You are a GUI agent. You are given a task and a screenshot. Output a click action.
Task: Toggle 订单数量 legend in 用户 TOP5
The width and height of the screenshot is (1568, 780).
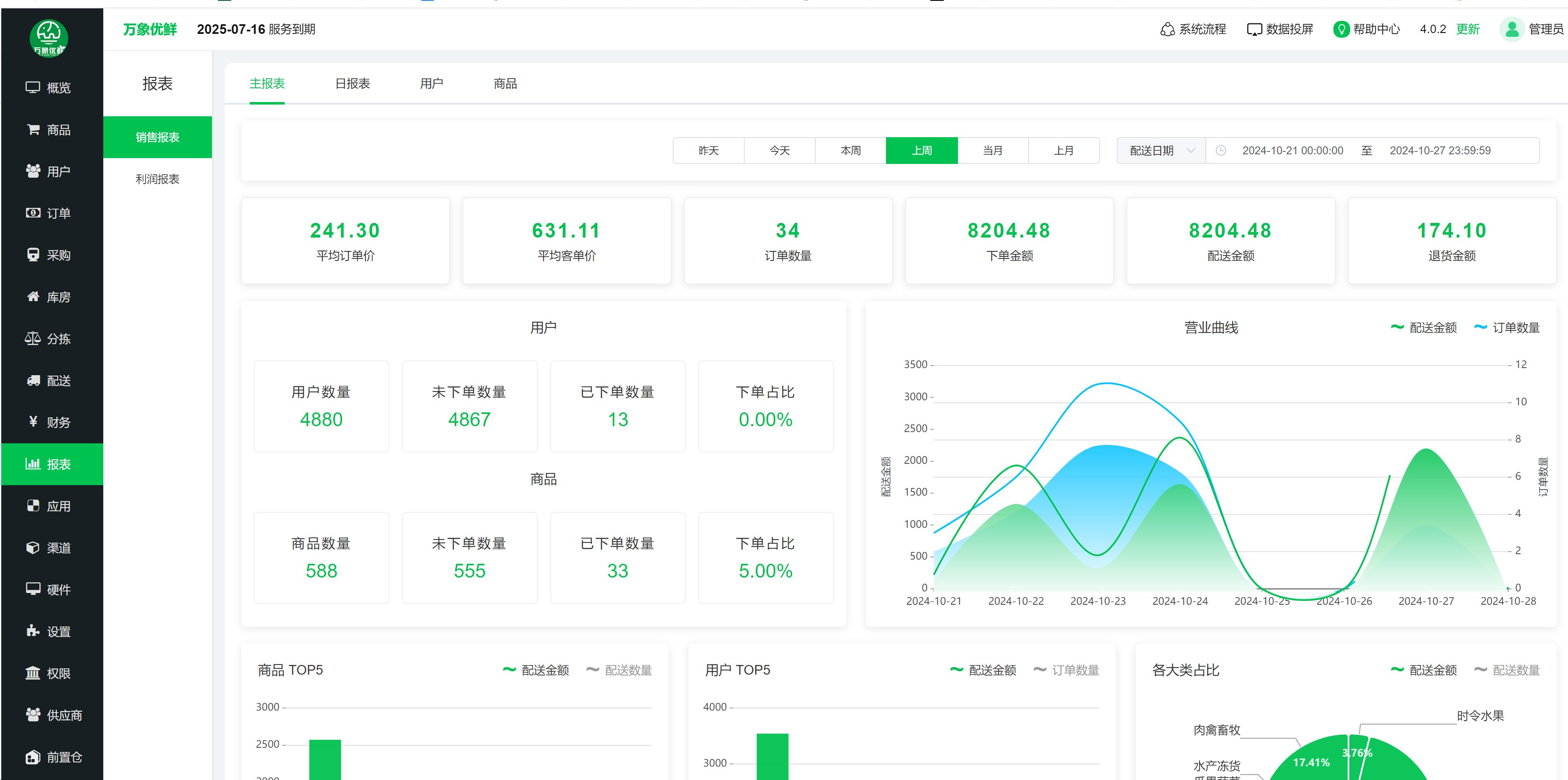[x=1066, y=670]
